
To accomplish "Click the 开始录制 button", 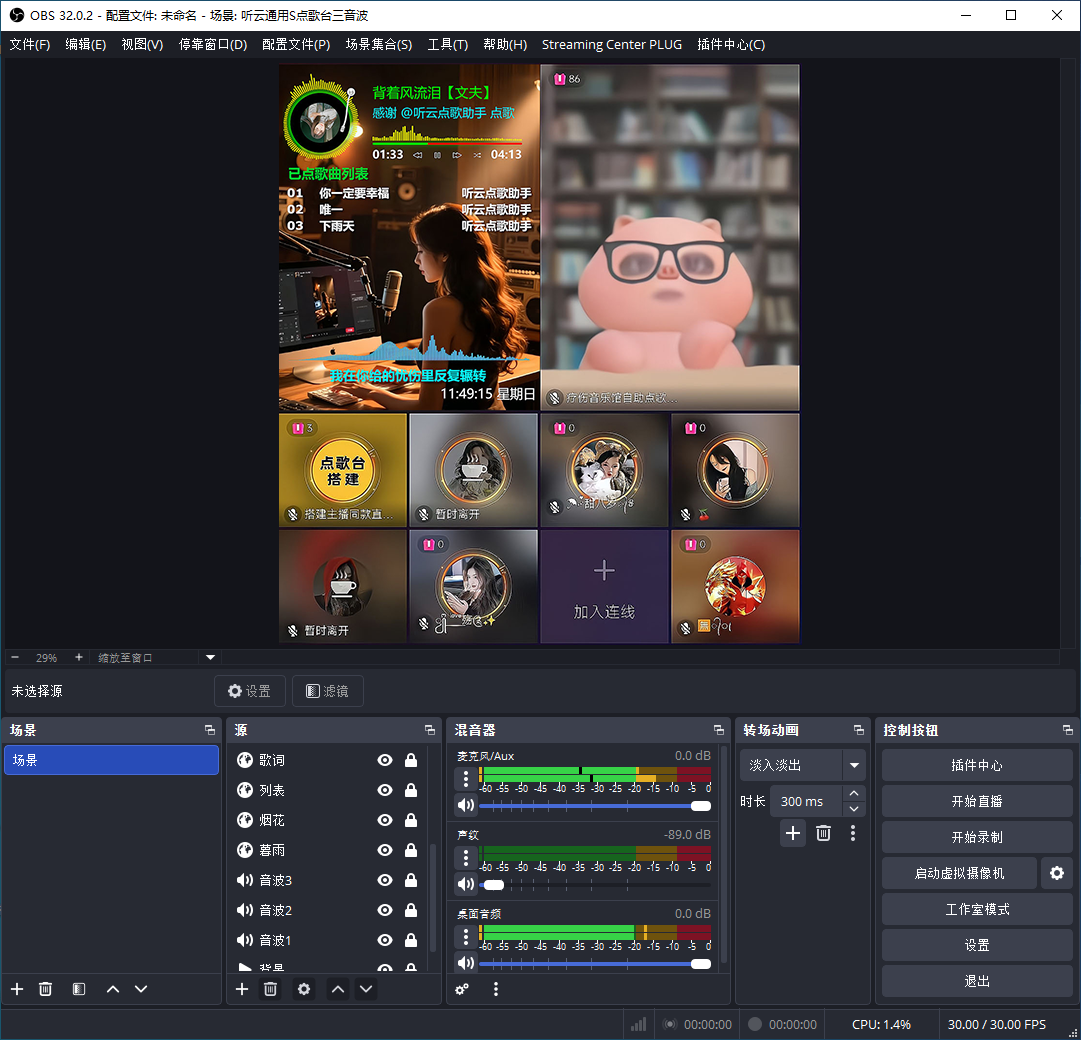I will point(976,837).
